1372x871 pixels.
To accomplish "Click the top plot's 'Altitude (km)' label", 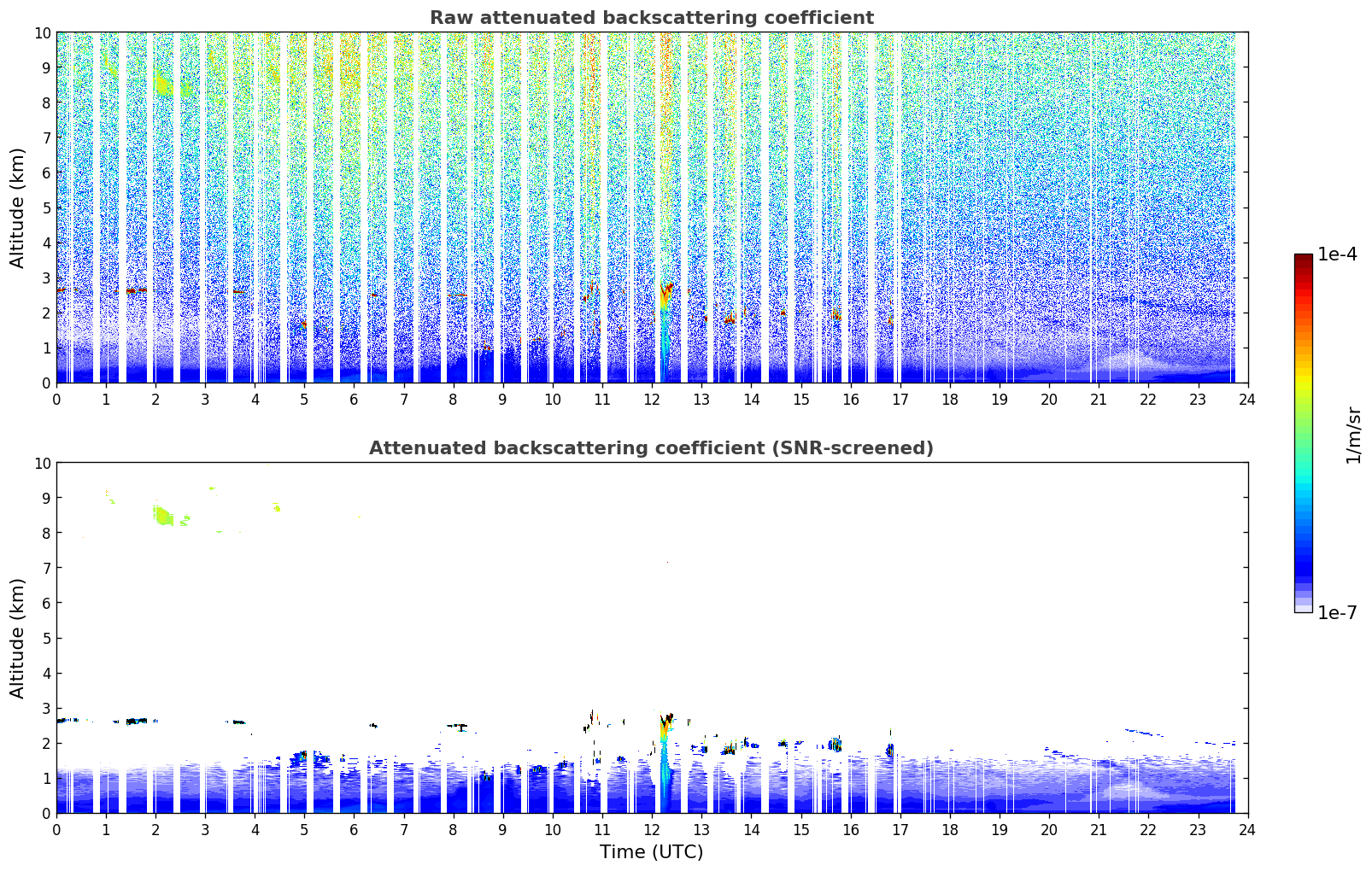I will pyautogui.click(x=18, y=208).
